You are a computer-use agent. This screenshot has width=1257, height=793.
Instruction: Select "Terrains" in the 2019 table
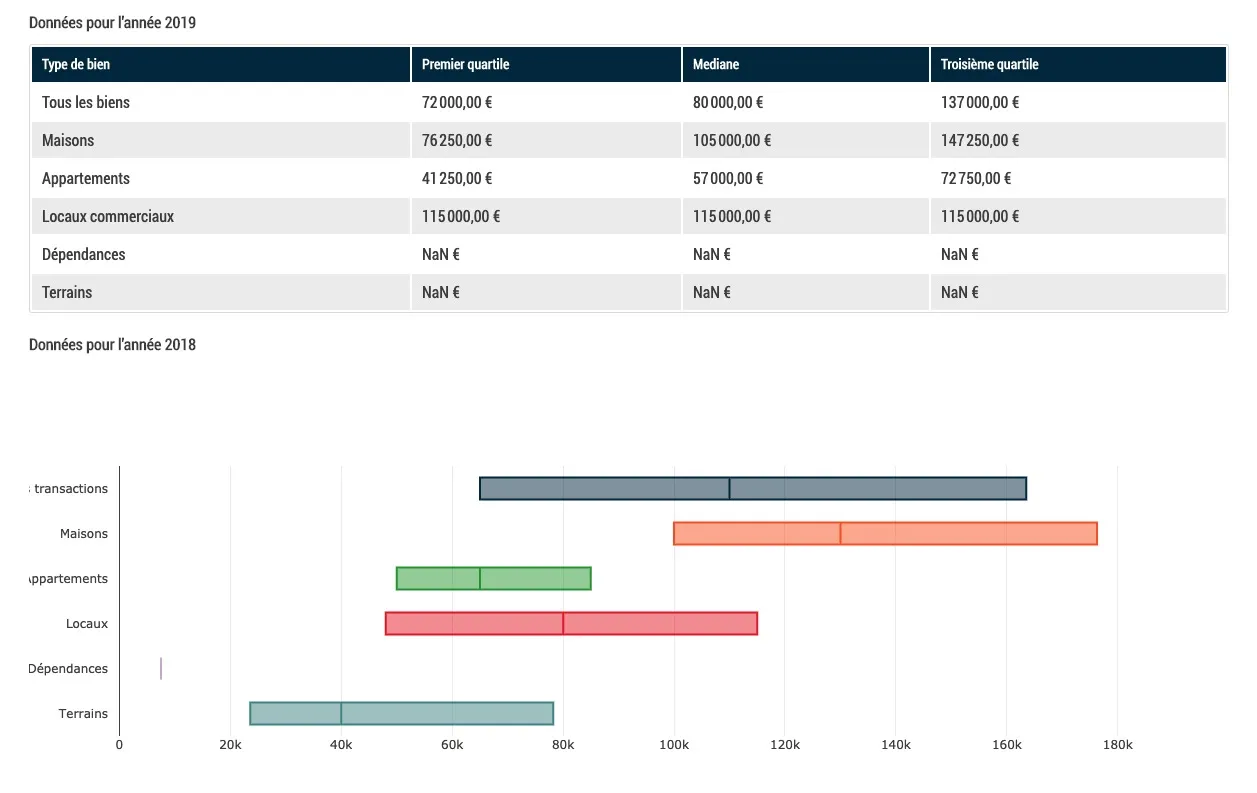click(x=67, y=292)
